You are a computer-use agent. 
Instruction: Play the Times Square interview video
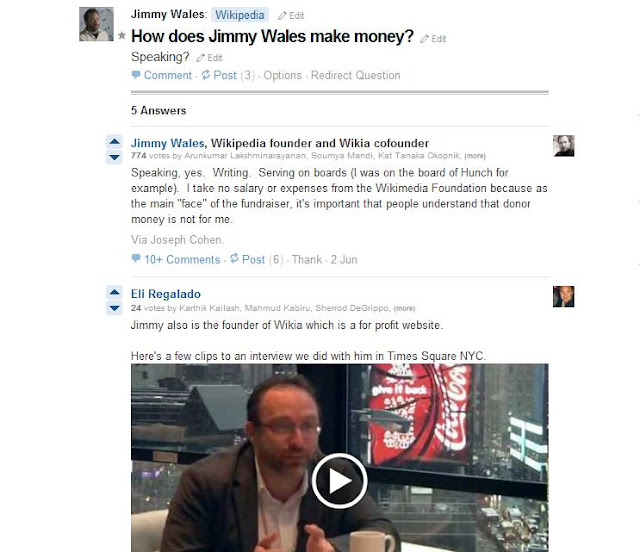pos(340,481)
